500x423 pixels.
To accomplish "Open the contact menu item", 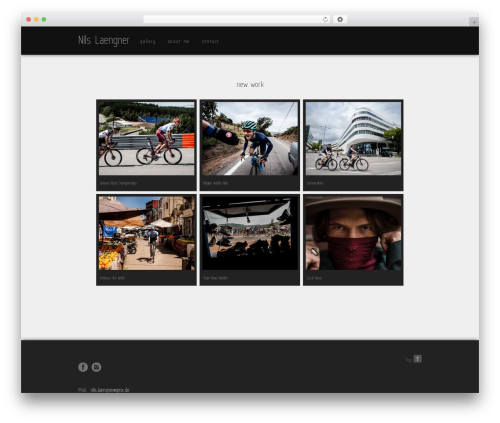I will pos(210,41).
